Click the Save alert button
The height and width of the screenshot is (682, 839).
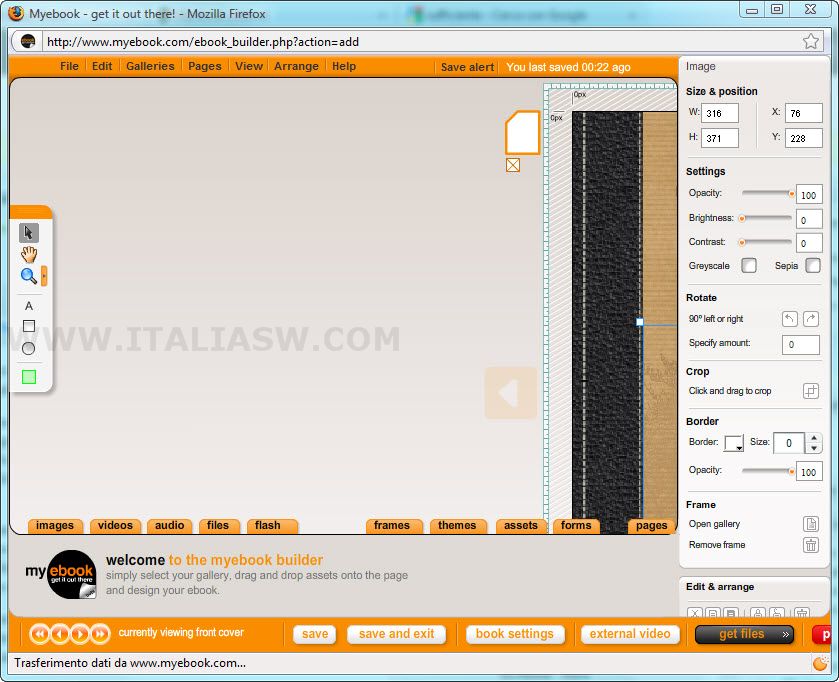467,67
